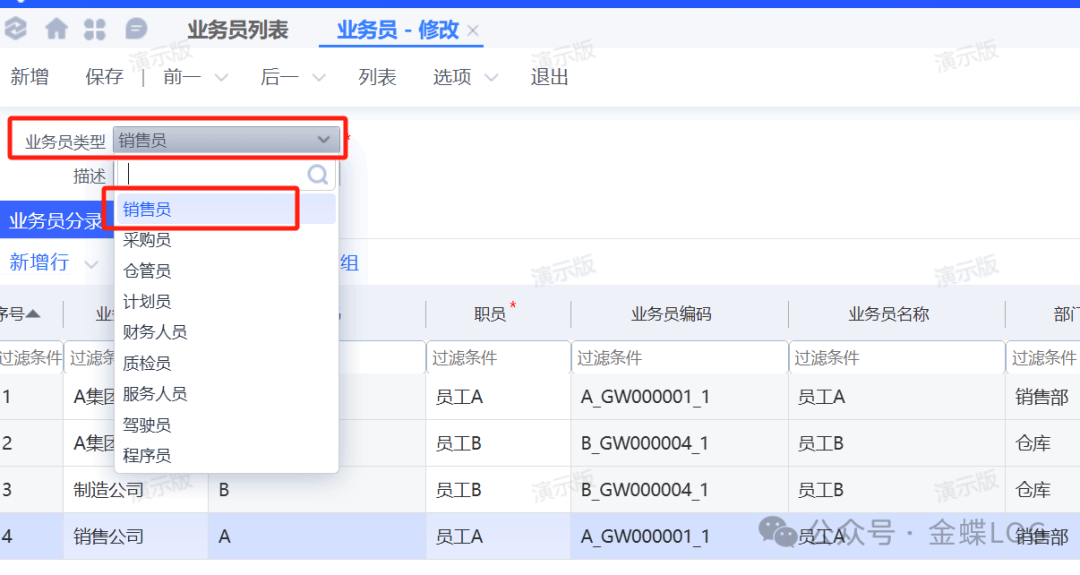This screenshot has width=1080, height=575.
Task: Open the 业务员类型 dropdown combo box
Action: click(226, 141)
